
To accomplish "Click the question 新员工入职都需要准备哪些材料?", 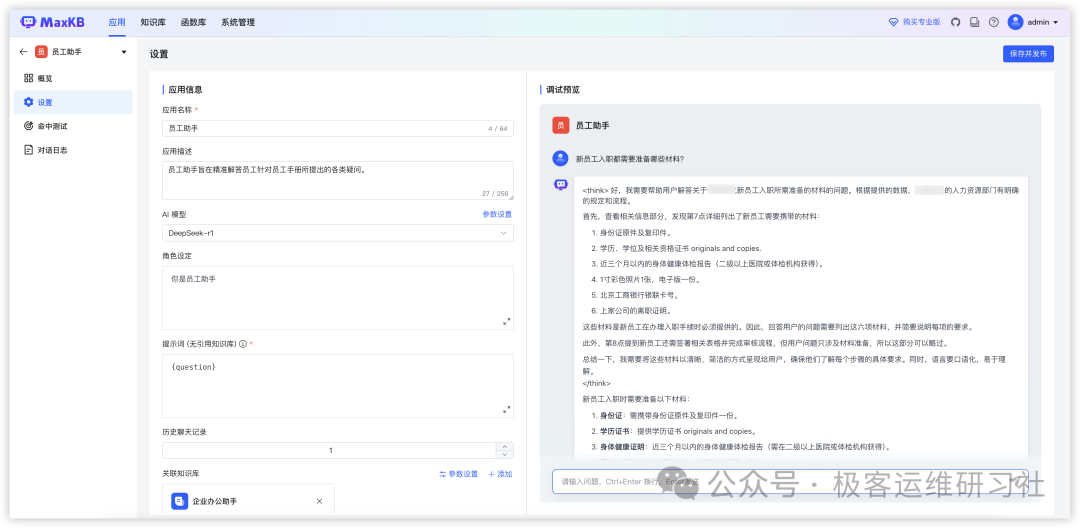I will tap(630, 159).
